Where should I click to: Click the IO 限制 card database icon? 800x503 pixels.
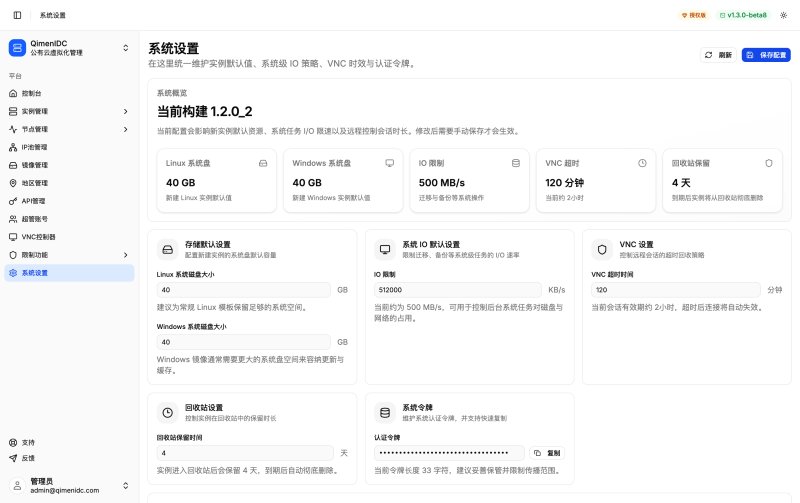click(516, 163)
